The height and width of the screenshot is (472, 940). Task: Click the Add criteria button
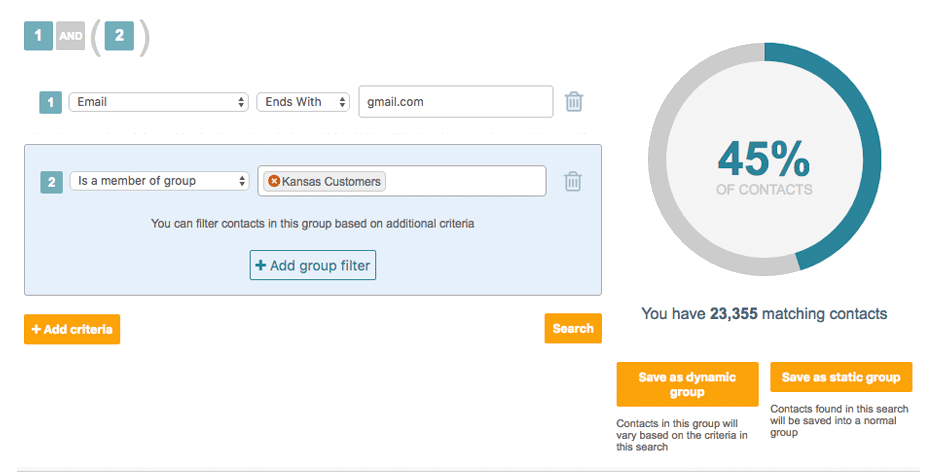click(x=72, y=329)
